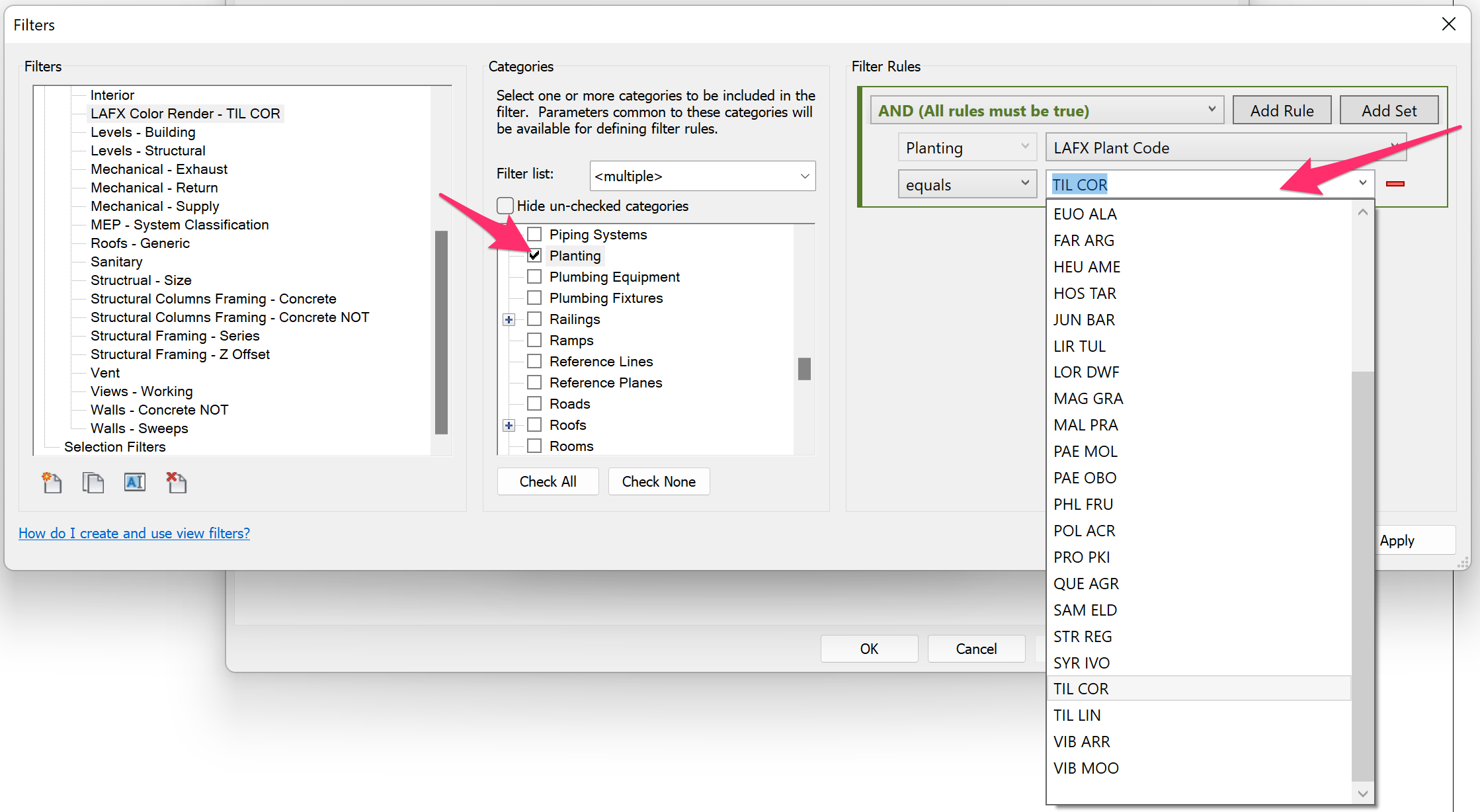Check the Plumbing Equipment category
1480x812 pixels.
coord(534,276)
